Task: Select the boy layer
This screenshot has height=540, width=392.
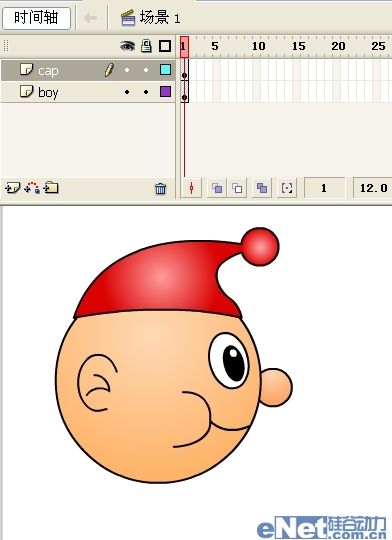Action: (88, 92)
